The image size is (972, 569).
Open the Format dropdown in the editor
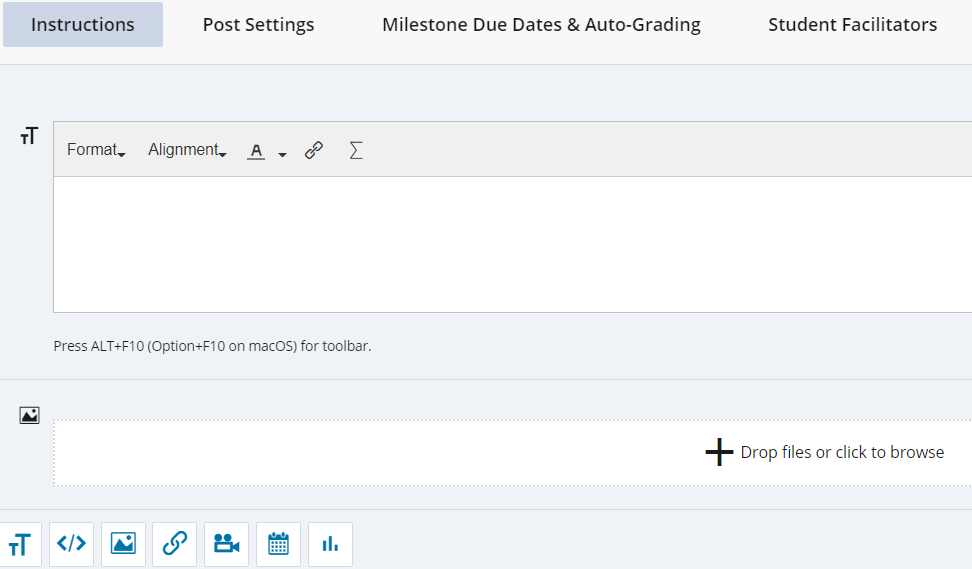click(96, 150)
